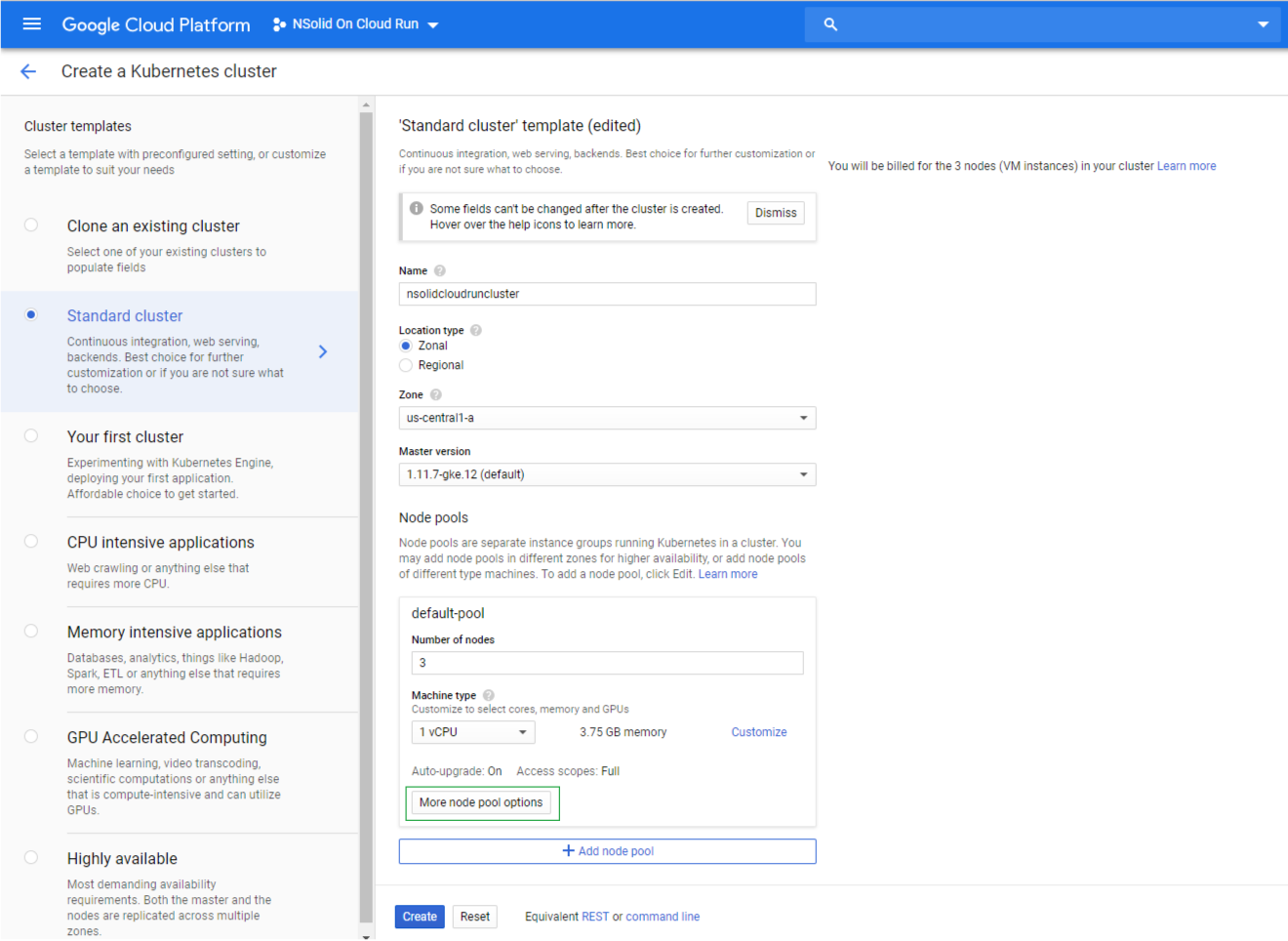Select the GPU Accelerated Computing radio button
This screenshot has height=941, width=1288.
(31, 736)
